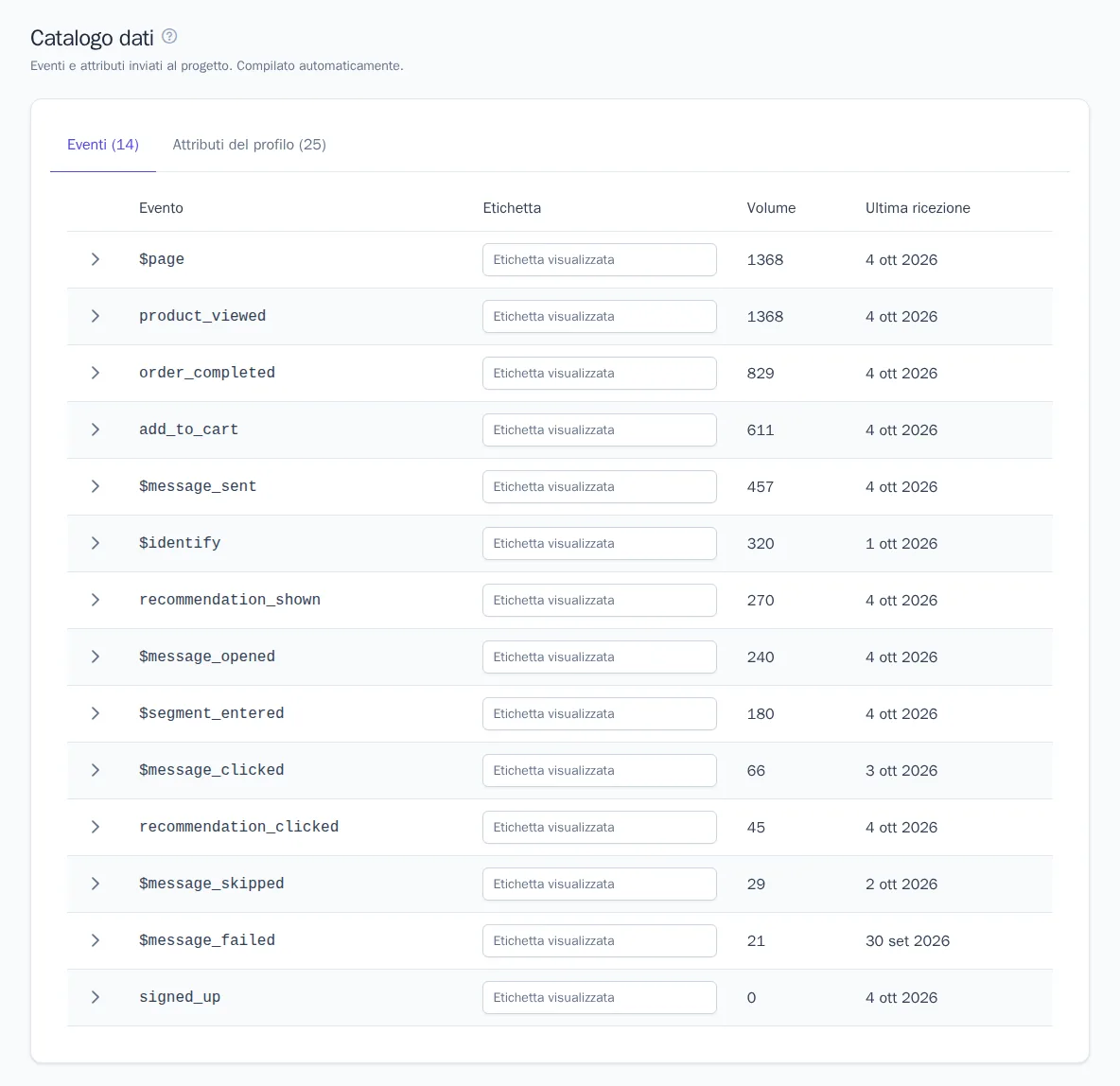
Task: Focus the label field for $message_clicked
Action: pos(600,770)
